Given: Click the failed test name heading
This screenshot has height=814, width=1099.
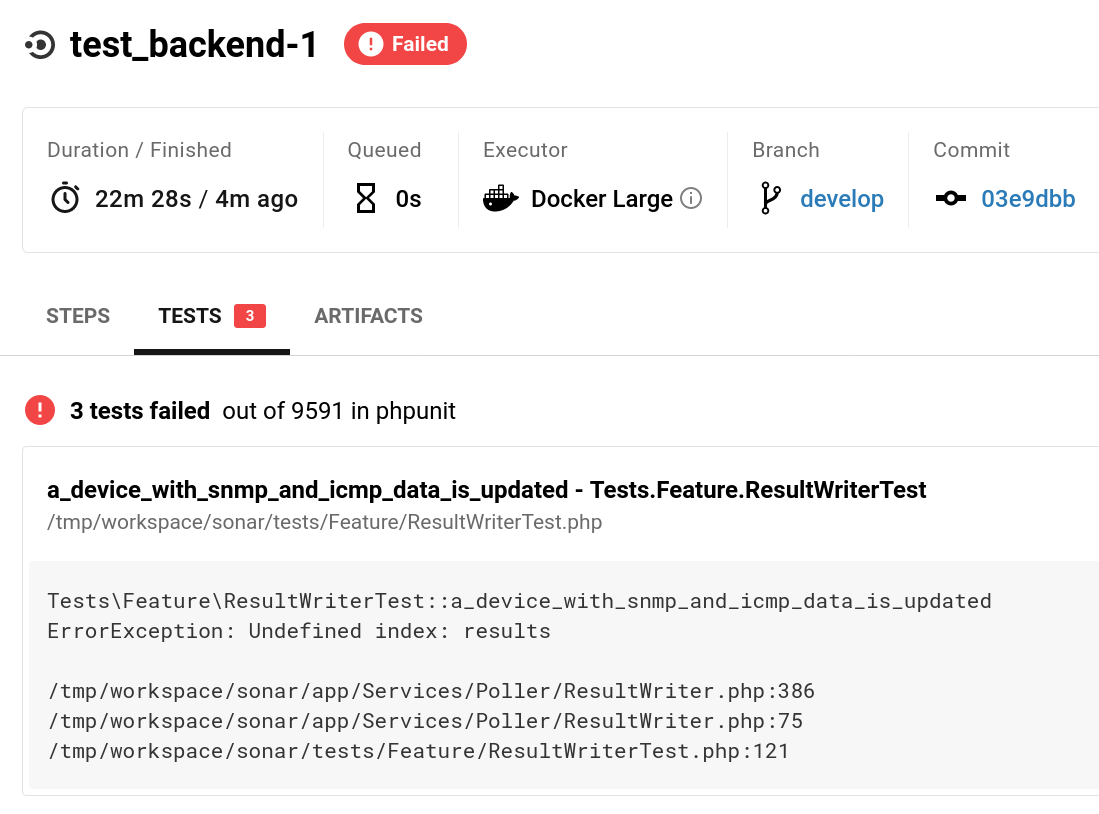Looking at the screenshot, I should (487, 490).
